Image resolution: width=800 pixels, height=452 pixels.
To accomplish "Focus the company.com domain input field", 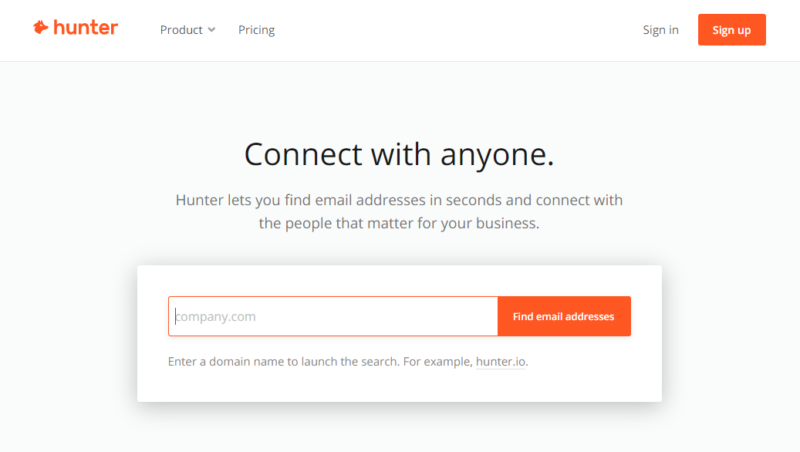I will [x=333, y=316].
